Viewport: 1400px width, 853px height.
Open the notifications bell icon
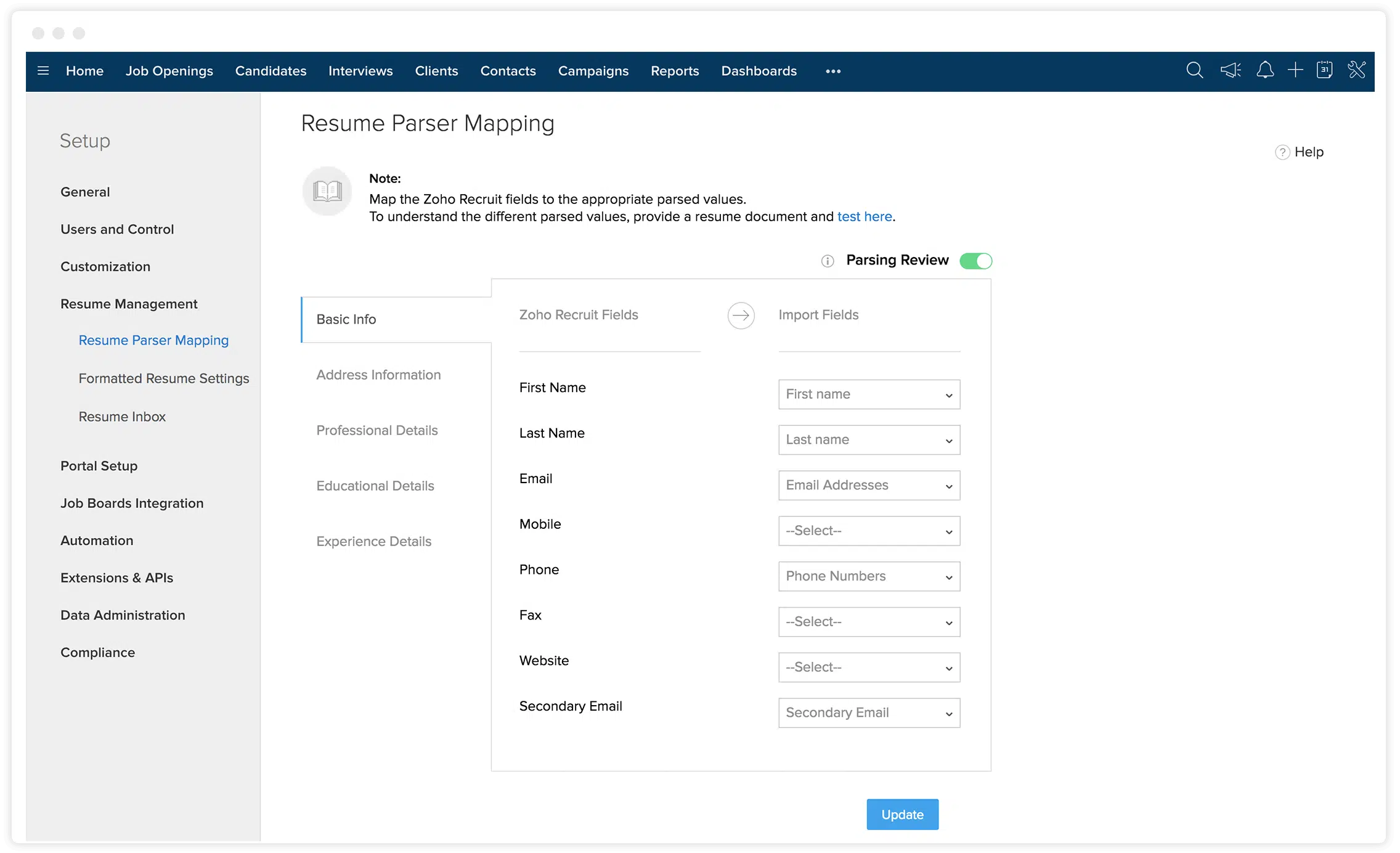click(1264, 70)
